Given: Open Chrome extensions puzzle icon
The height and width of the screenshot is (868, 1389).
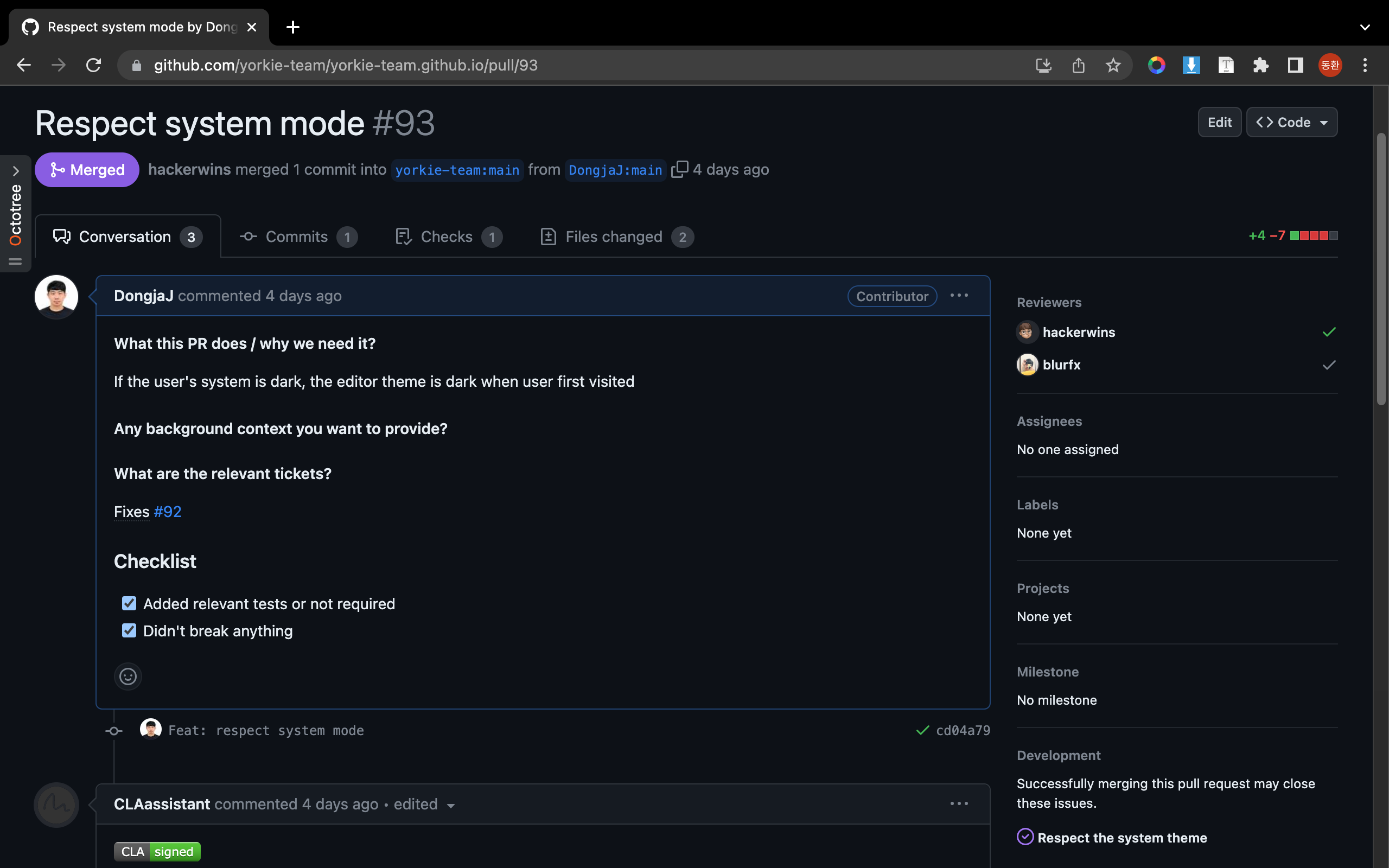Looking at the screenshot, I should click(x=1260, y=66).
